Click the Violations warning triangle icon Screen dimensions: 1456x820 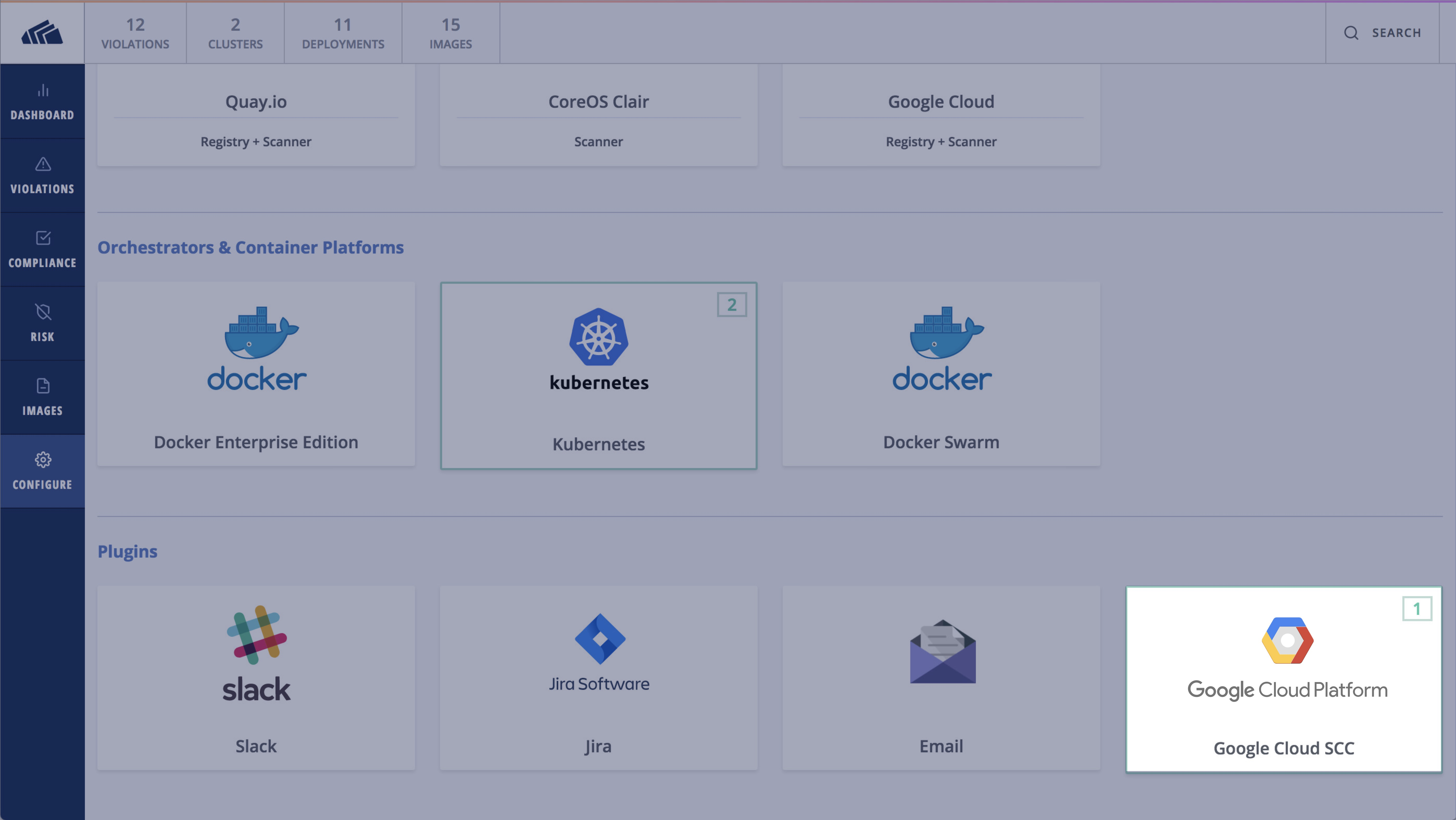[x=43, y=164]
